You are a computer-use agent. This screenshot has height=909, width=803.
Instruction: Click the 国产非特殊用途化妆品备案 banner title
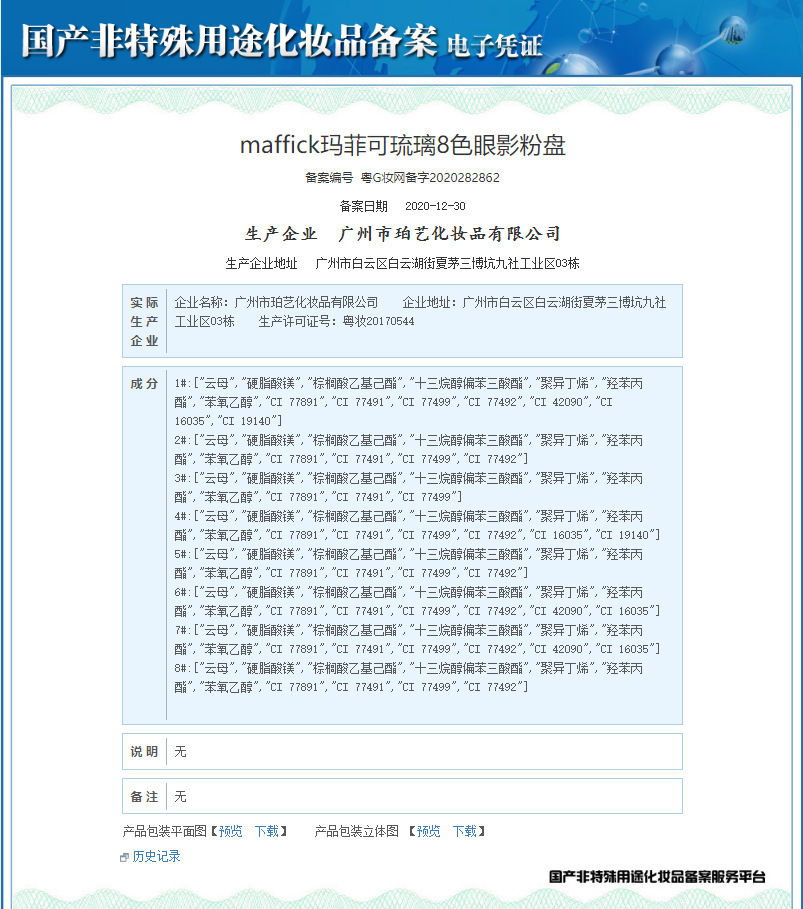(x=230, y=41)
